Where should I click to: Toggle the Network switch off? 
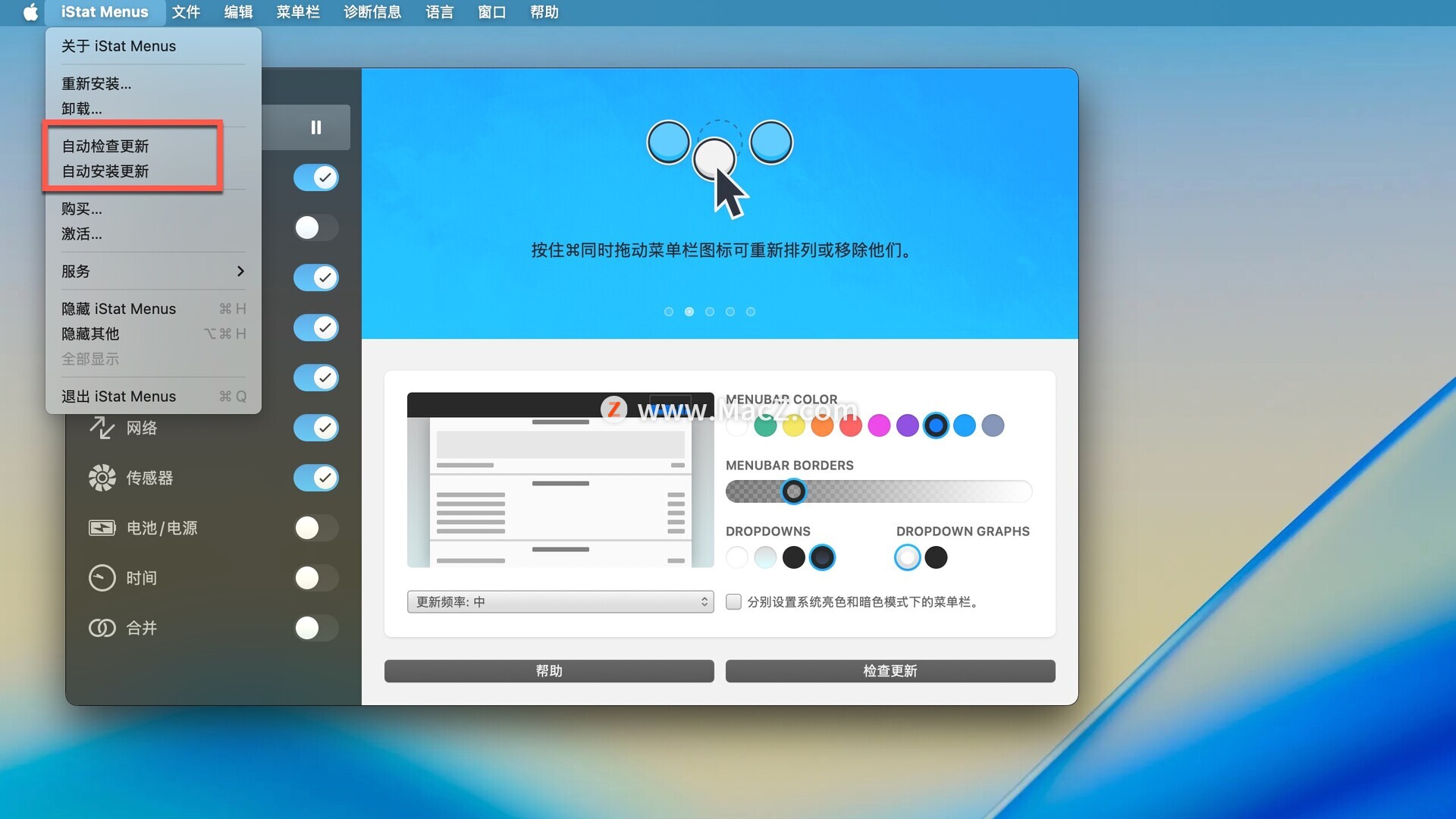[x=316, y=428]
